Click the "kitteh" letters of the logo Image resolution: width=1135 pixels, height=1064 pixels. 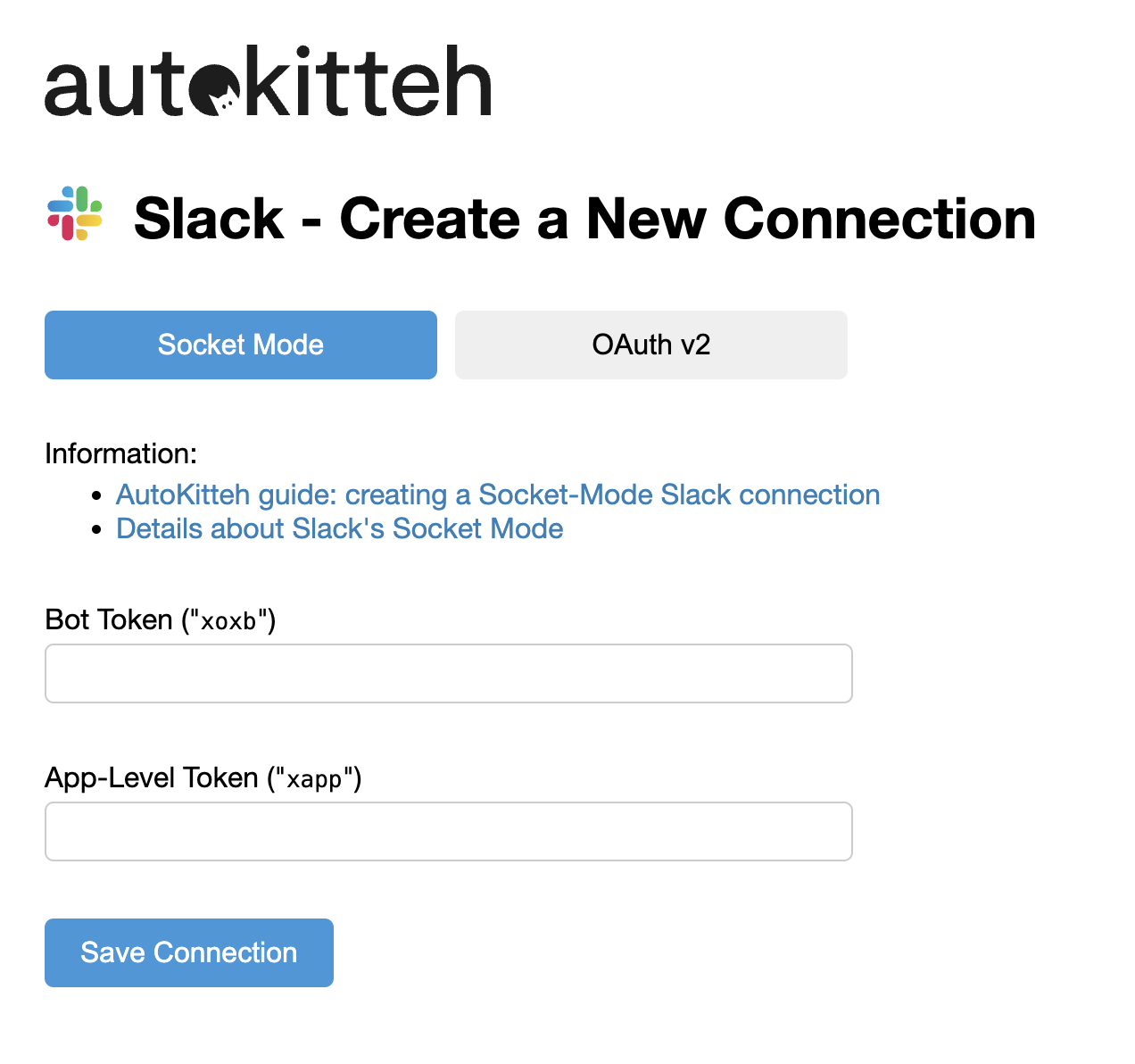point(368,81)
